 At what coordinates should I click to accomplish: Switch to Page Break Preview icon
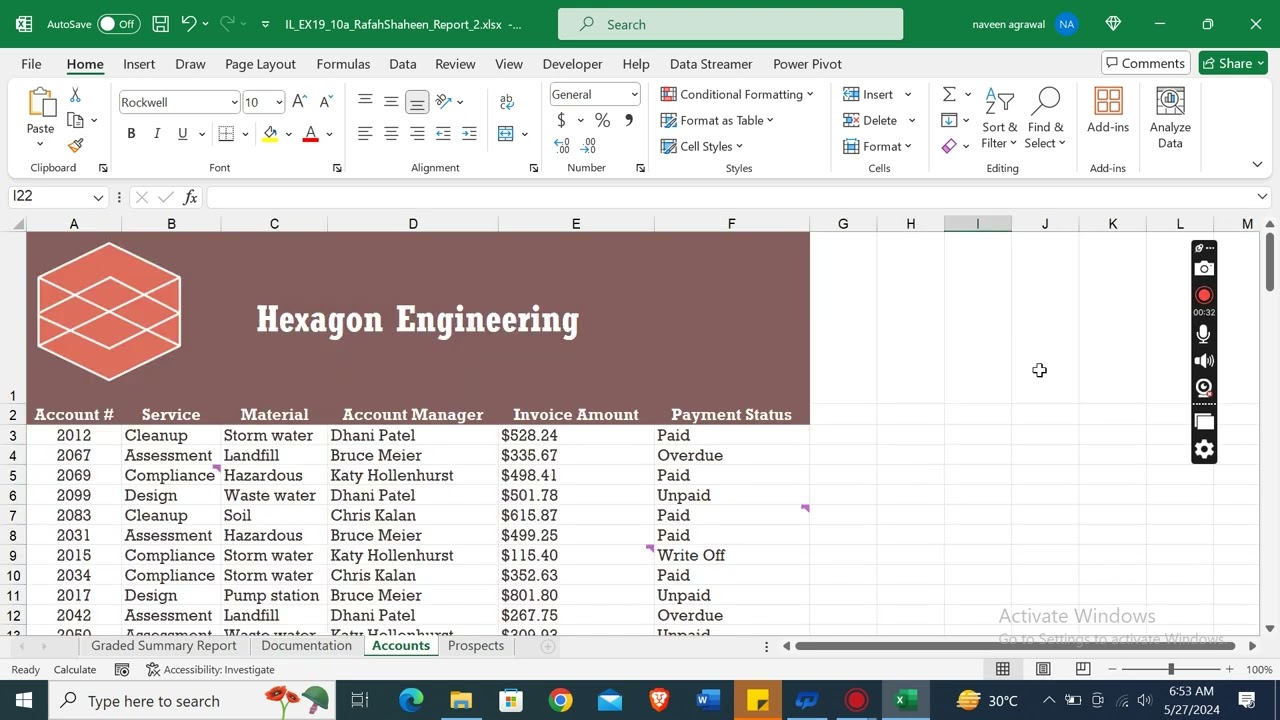point(1083,669)
